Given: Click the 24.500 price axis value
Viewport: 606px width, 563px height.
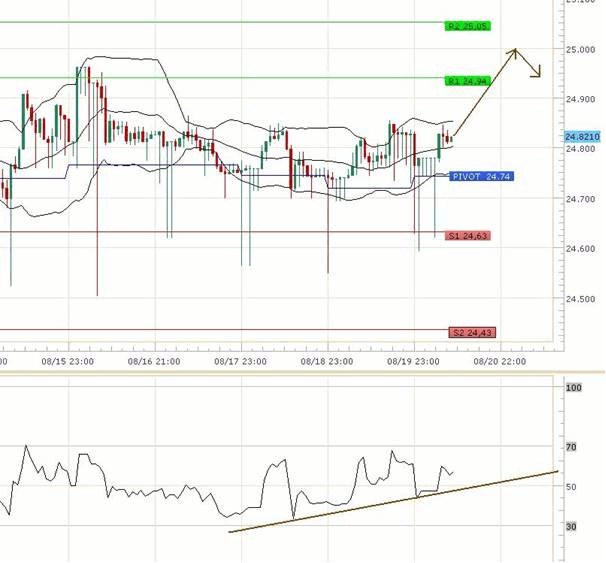Looking at the screenshot, I should [x=580, y=299].
